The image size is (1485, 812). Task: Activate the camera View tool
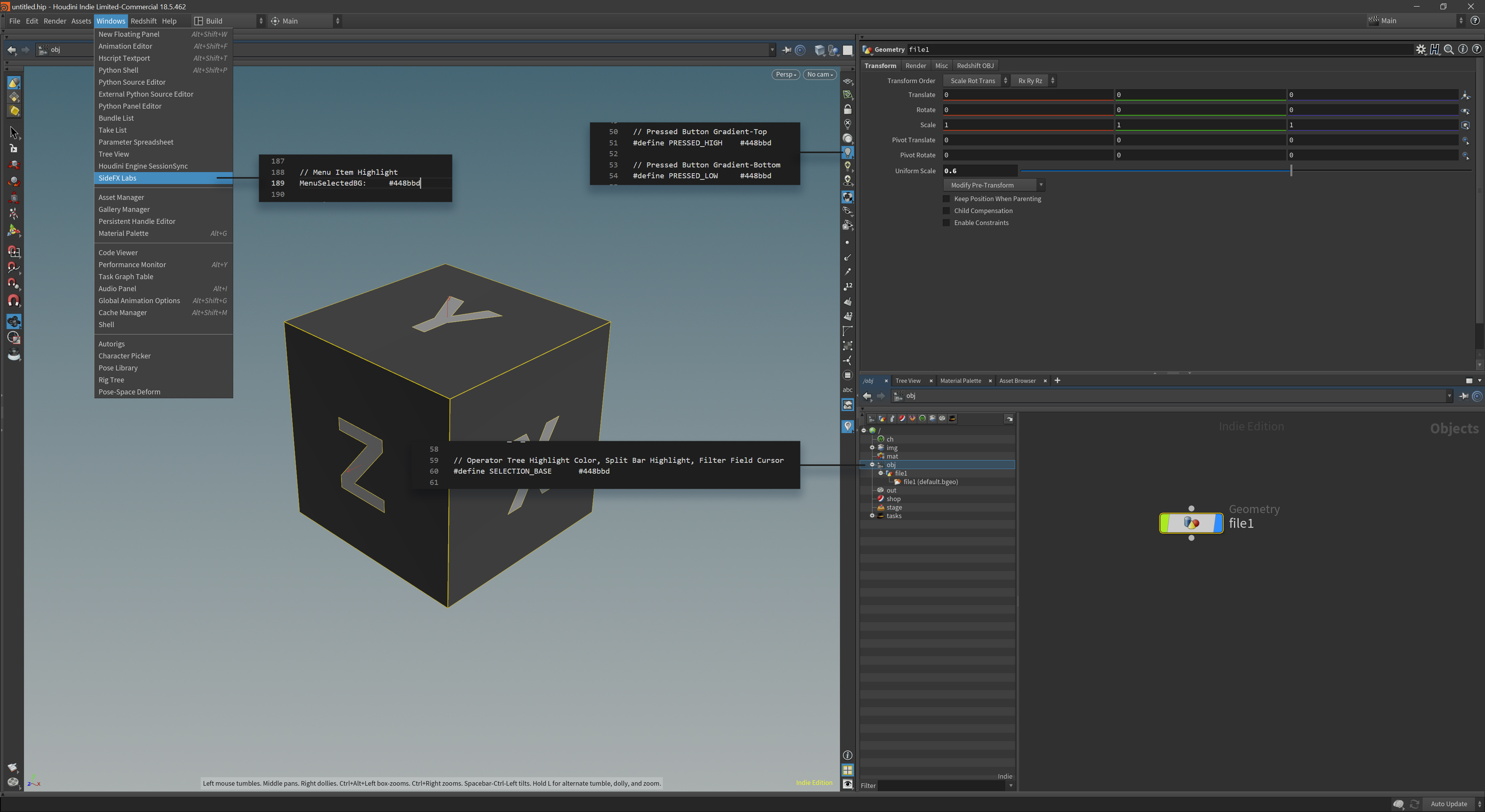(14, 321)
